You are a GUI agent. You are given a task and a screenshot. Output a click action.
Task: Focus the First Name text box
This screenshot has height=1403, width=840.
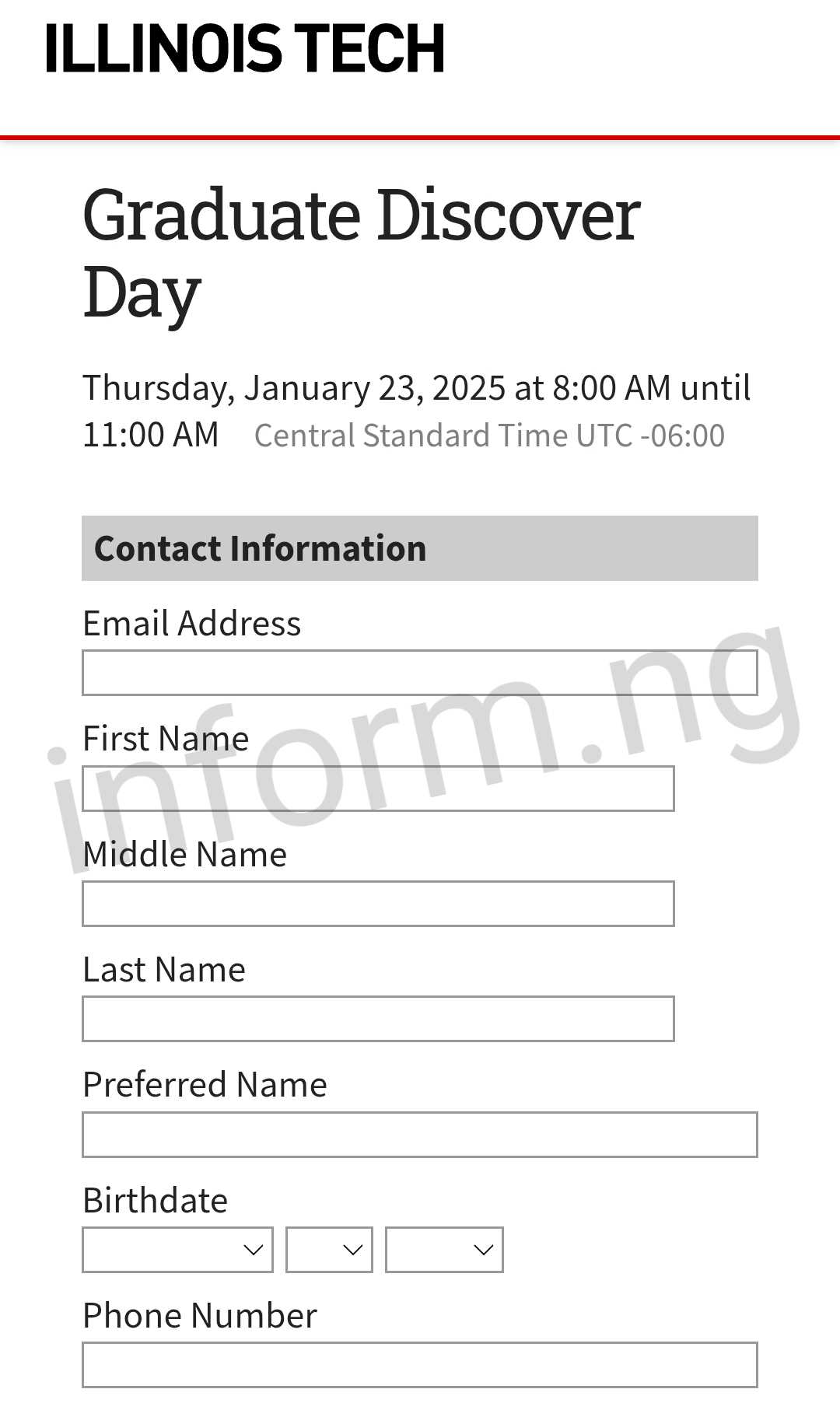click(x=378, y=789)
